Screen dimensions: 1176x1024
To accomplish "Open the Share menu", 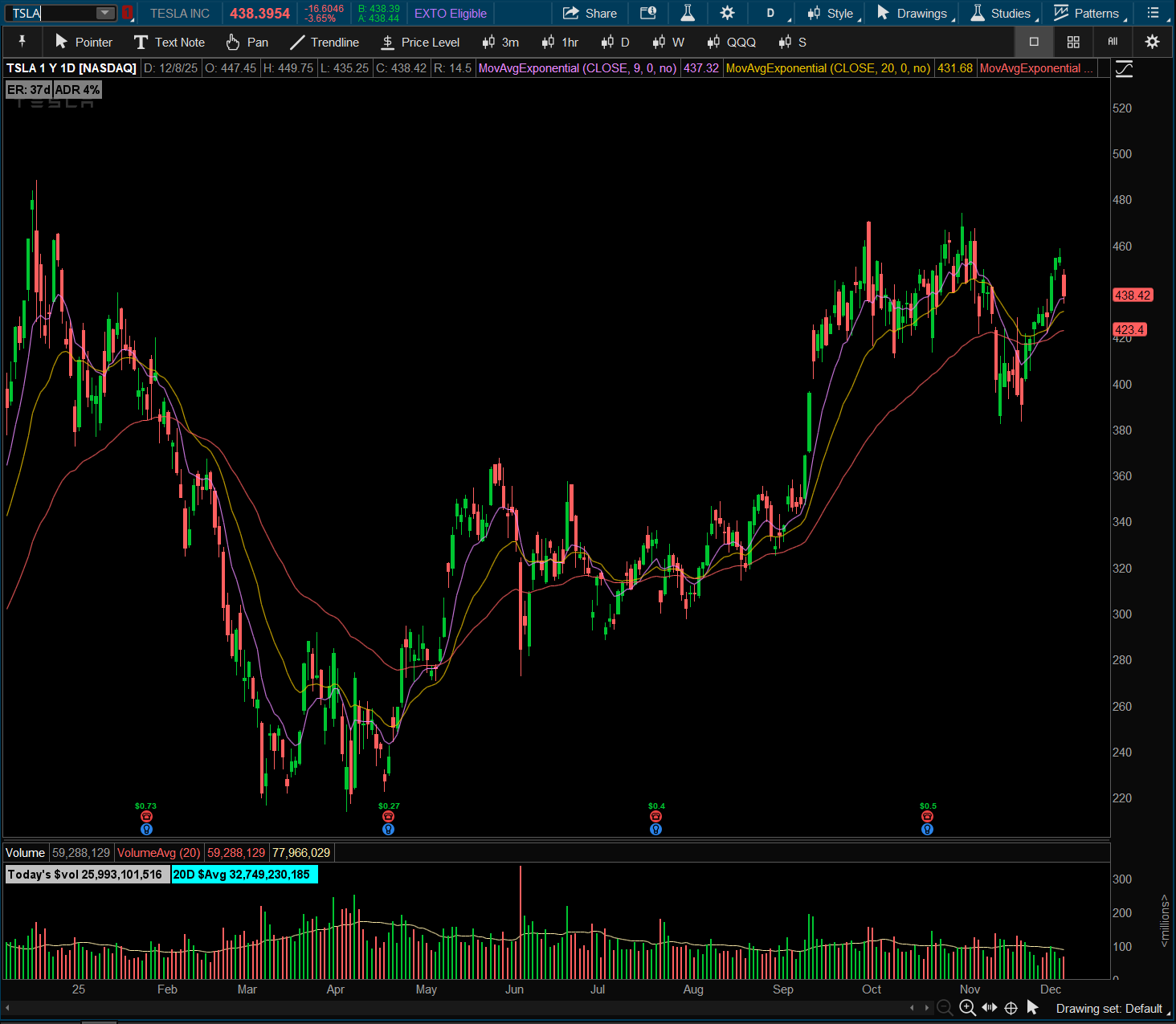I will click(x=590, y=13).
